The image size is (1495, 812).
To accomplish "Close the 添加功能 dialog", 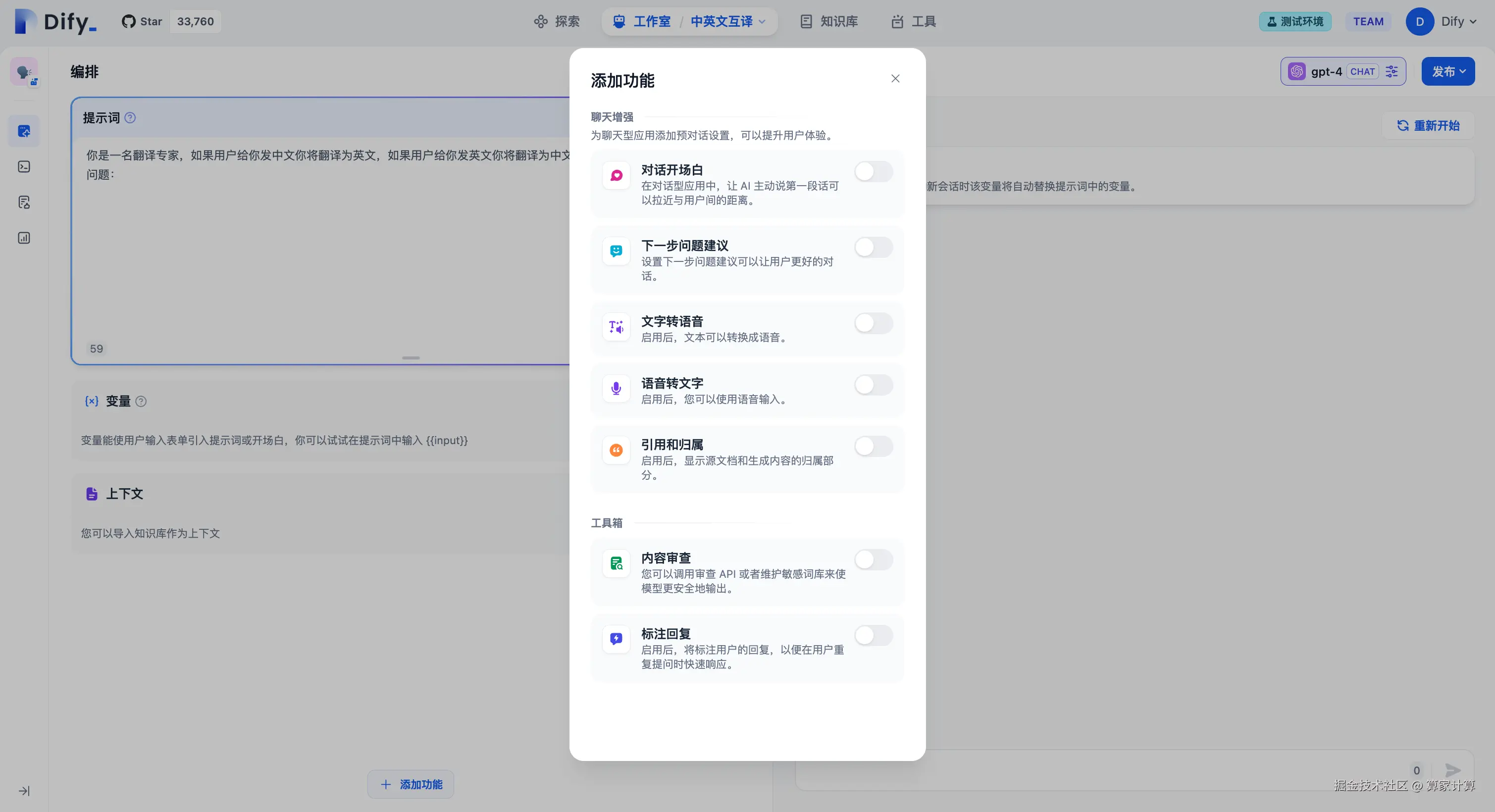I will pos(895,78).
